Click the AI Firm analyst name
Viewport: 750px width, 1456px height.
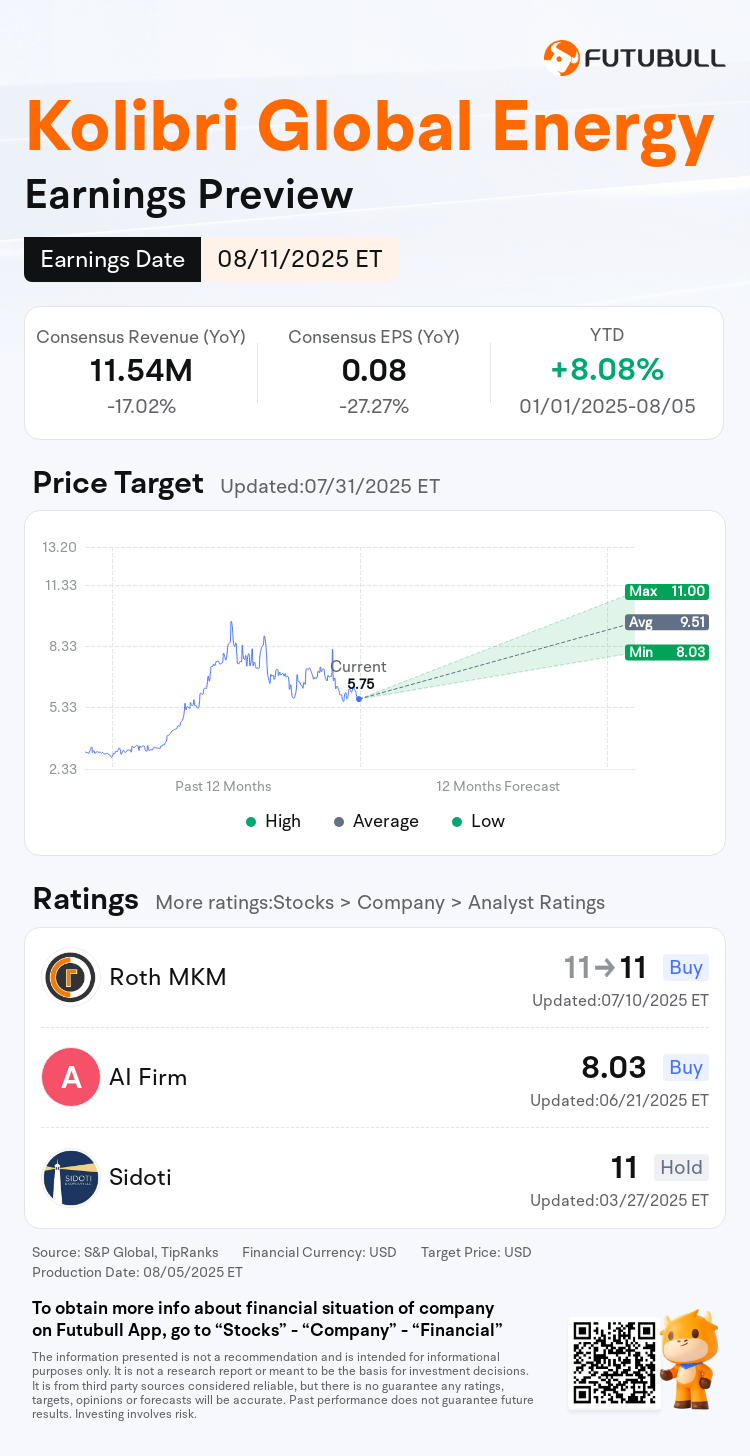[x=148, y=1077]
